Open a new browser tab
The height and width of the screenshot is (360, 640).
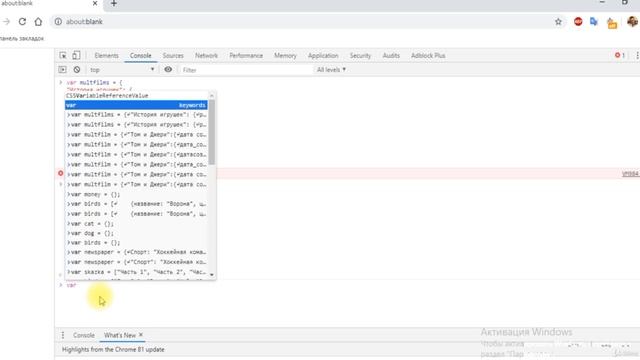click(x=114, y=4)
